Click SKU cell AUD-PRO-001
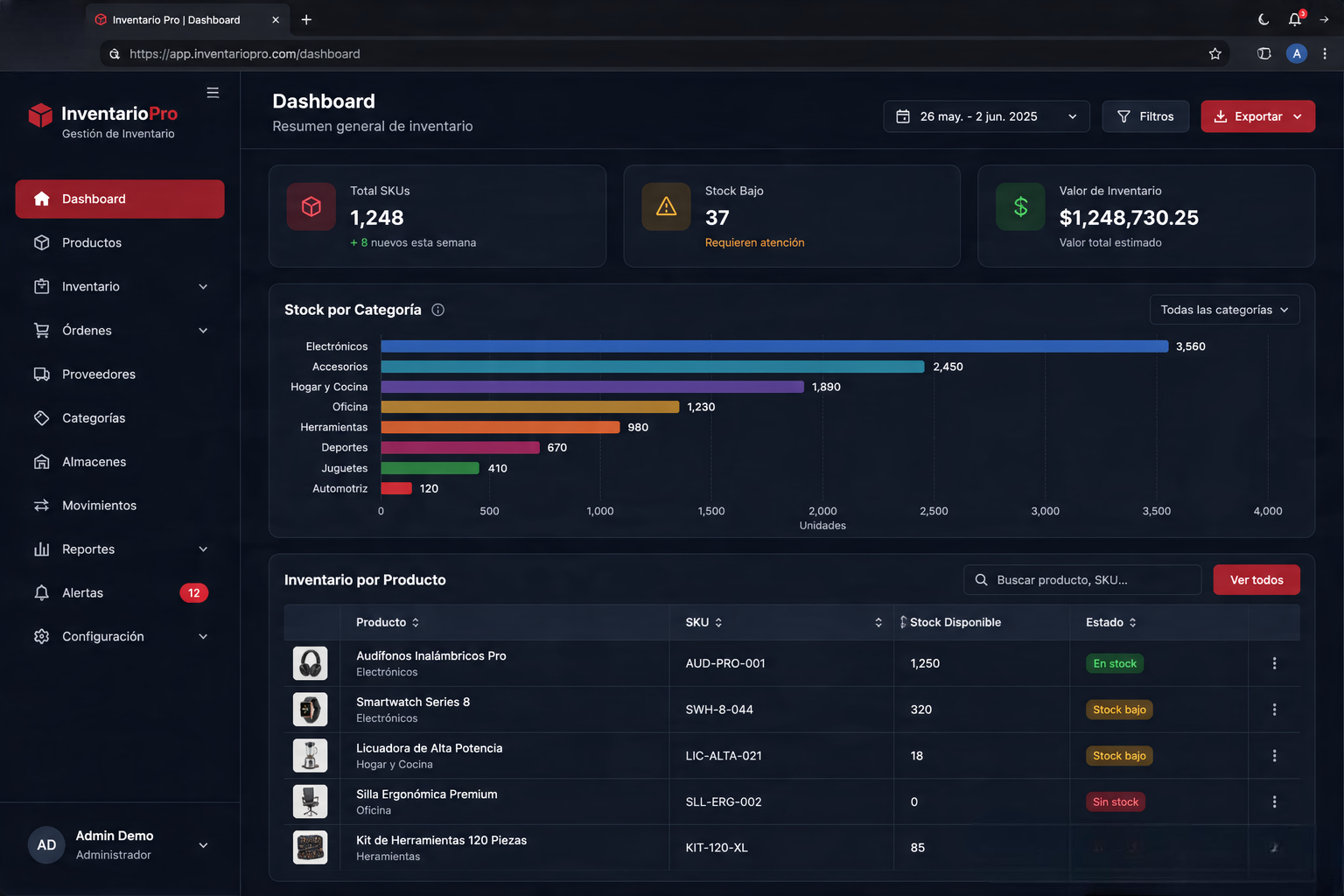 click(x=725, y=663)
